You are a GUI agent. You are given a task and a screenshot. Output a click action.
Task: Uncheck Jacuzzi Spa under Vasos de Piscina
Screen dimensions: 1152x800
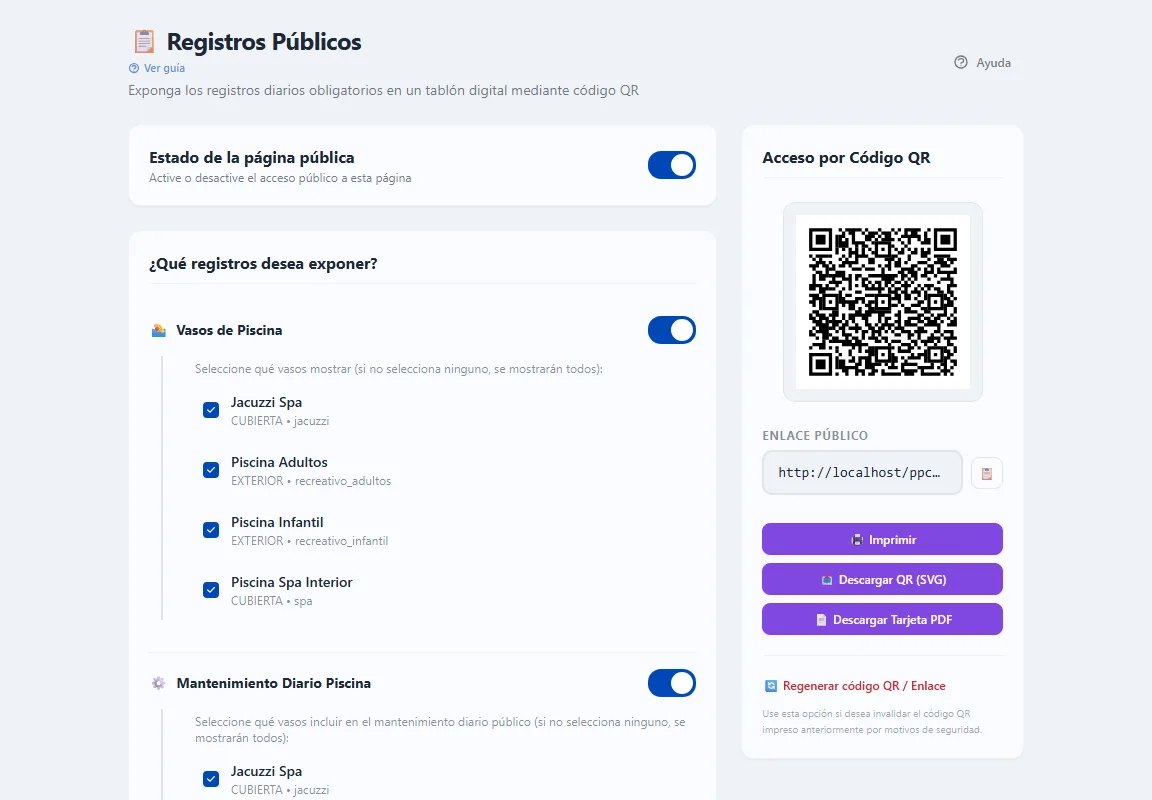[211, 410]
